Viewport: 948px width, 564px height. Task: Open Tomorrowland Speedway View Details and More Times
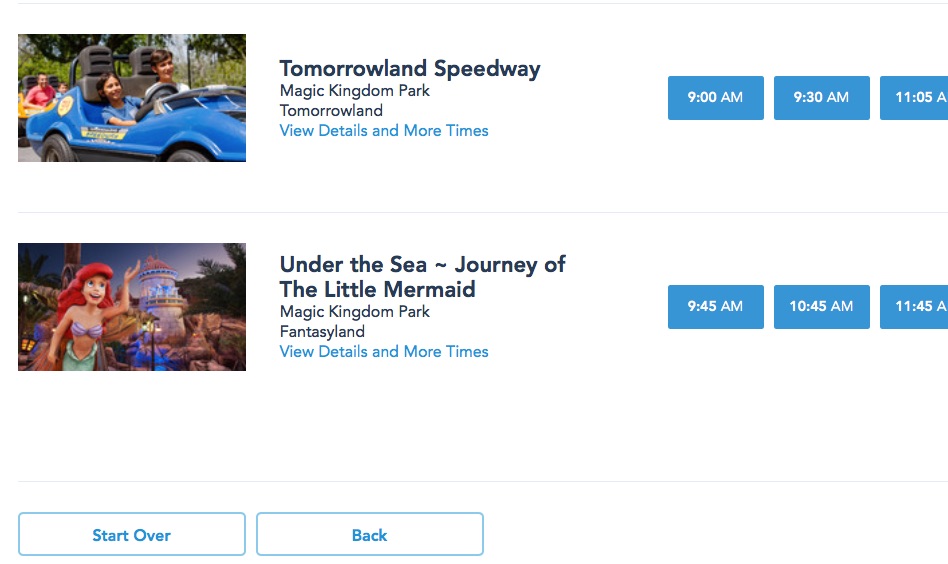click(x=384, y=131)
